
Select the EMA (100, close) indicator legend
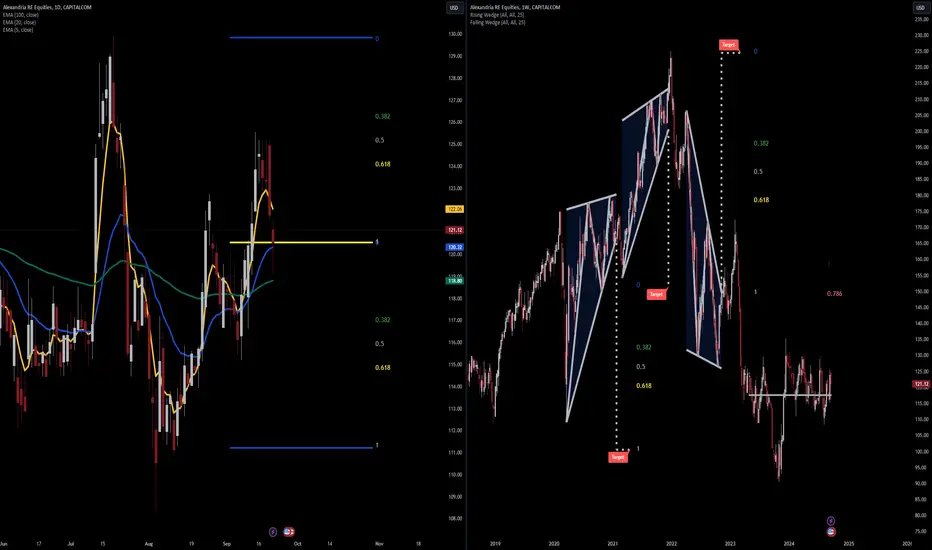[x=21, y=15]
